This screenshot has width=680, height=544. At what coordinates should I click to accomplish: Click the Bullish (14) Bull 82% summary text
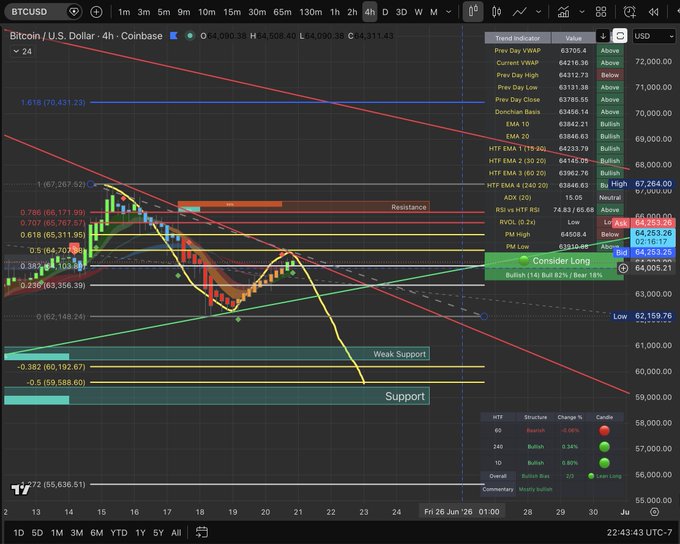click(554, 275)
